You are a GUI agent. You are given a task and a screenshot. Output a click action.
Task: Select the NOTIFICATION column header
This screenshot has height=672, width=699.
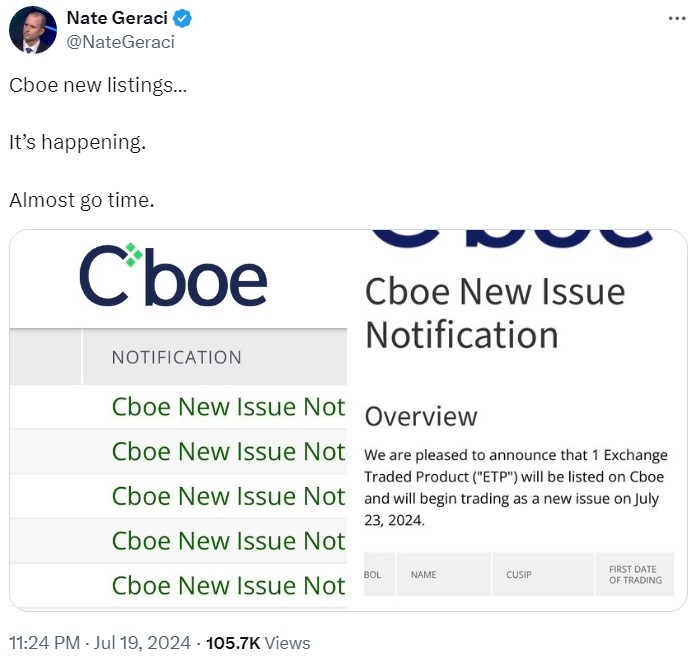point(177,357)
